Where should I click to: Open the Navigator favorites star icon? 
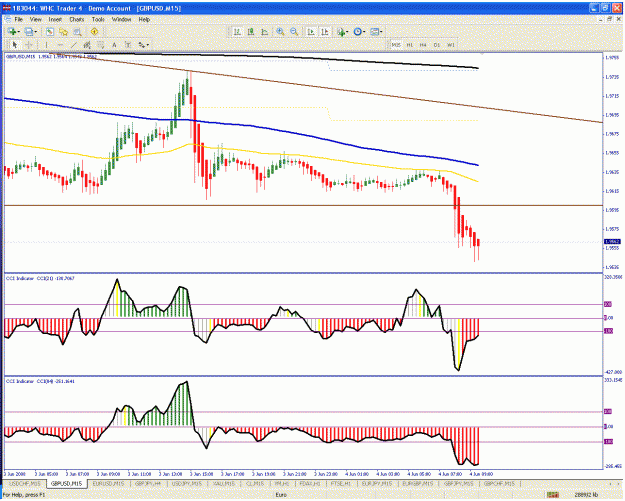pyautogui.click(x=63, y=31)
